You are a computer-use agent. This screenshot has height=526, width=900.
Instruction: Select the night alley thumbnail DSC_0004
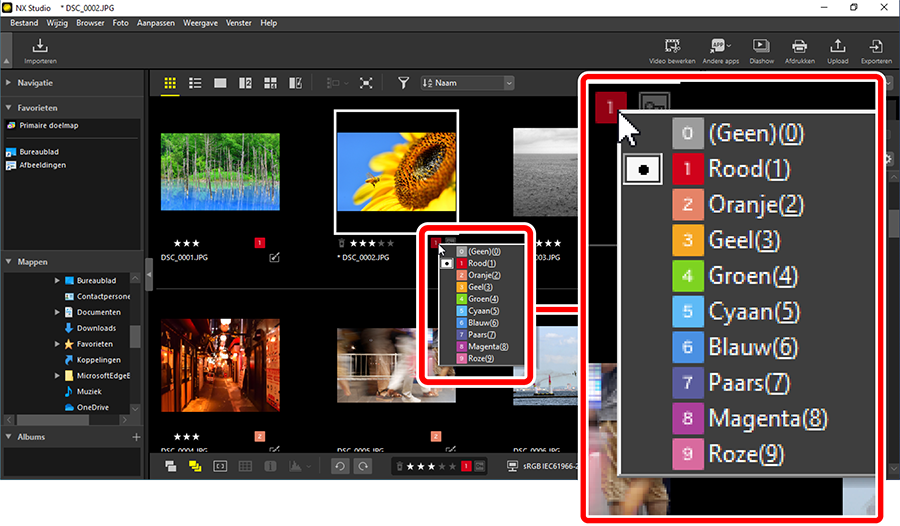point(220,365)
